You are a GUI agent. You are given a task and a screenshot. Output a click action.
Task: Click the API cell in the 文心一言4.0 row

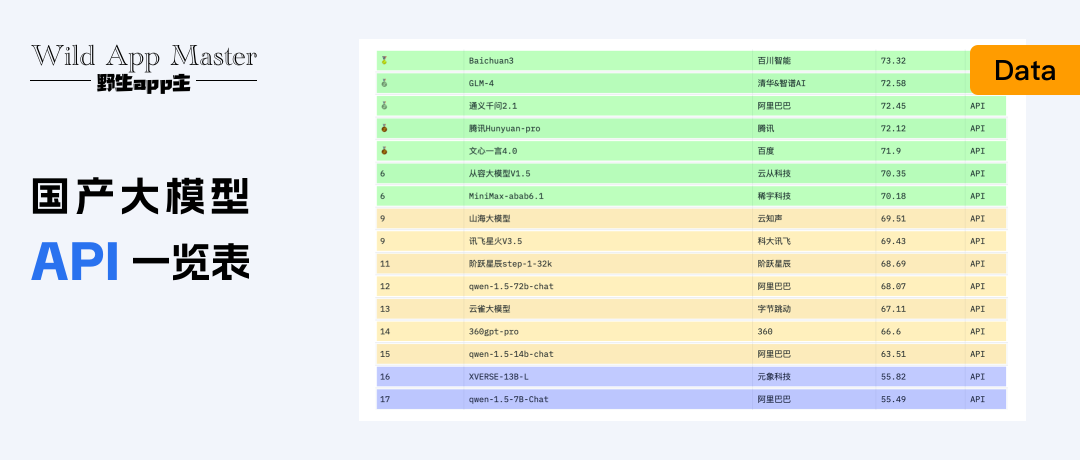tap(977, 151)
